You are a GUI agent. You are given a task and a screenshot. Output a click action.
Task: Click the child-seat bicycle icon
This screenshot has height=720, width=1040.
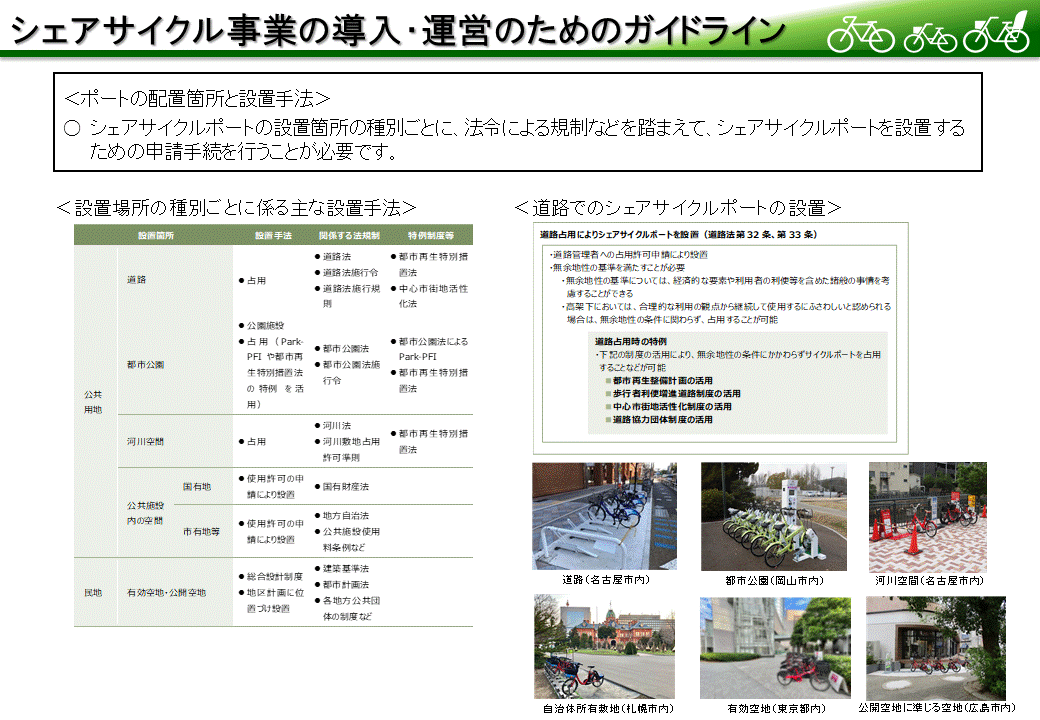[996, 33]
